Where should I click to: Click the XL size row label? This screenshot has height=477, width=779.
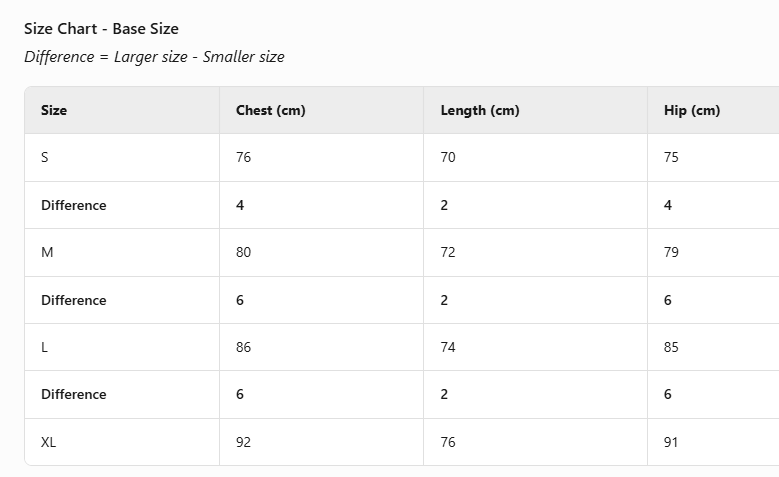pos(49,441)
